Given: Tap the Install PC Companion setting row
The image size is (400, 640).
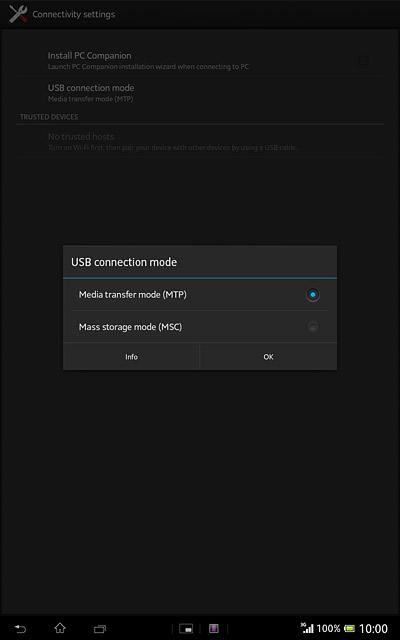Looking at the screenshot, I should [200, 60].
